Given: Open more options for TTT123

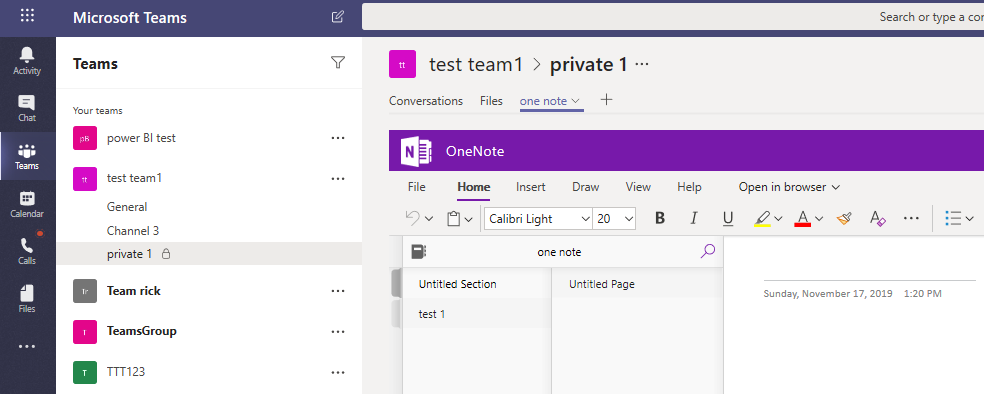Looking at the screenshot, I should coord(338,372).
